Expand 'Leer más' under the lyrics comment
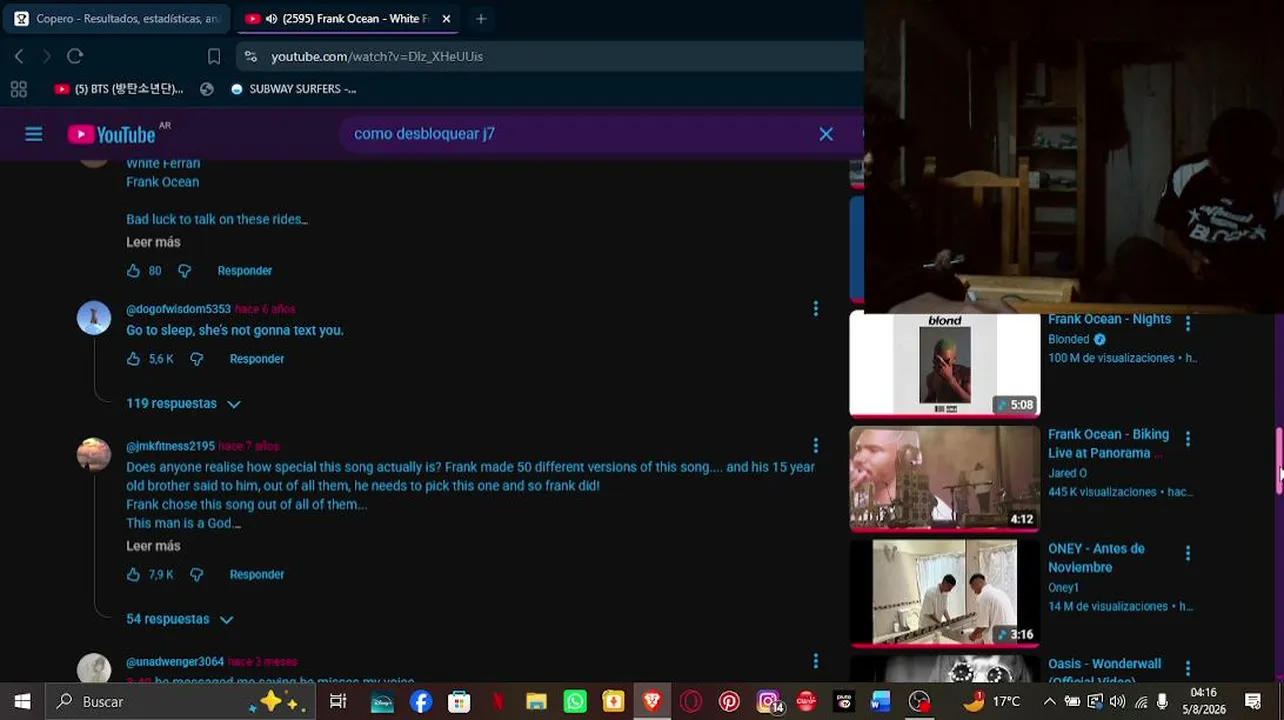The width and height of the screenshot is (1284, 720). pyautogui.click(x=153, y=242)
